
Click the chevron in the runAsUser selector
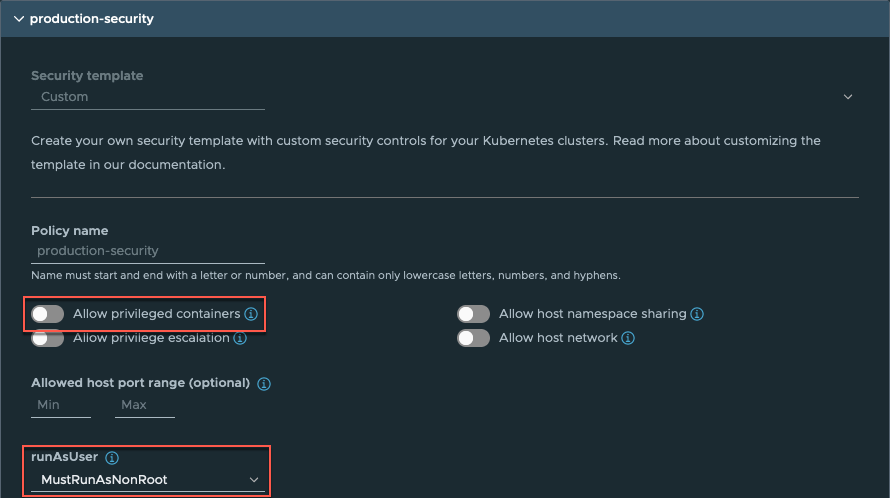[x=254, y=480]
